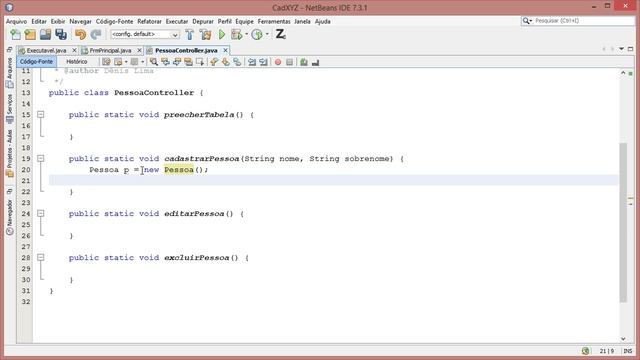Click the large Z toolbar icon
Screen dimensions: 640x360
point(280,34)
